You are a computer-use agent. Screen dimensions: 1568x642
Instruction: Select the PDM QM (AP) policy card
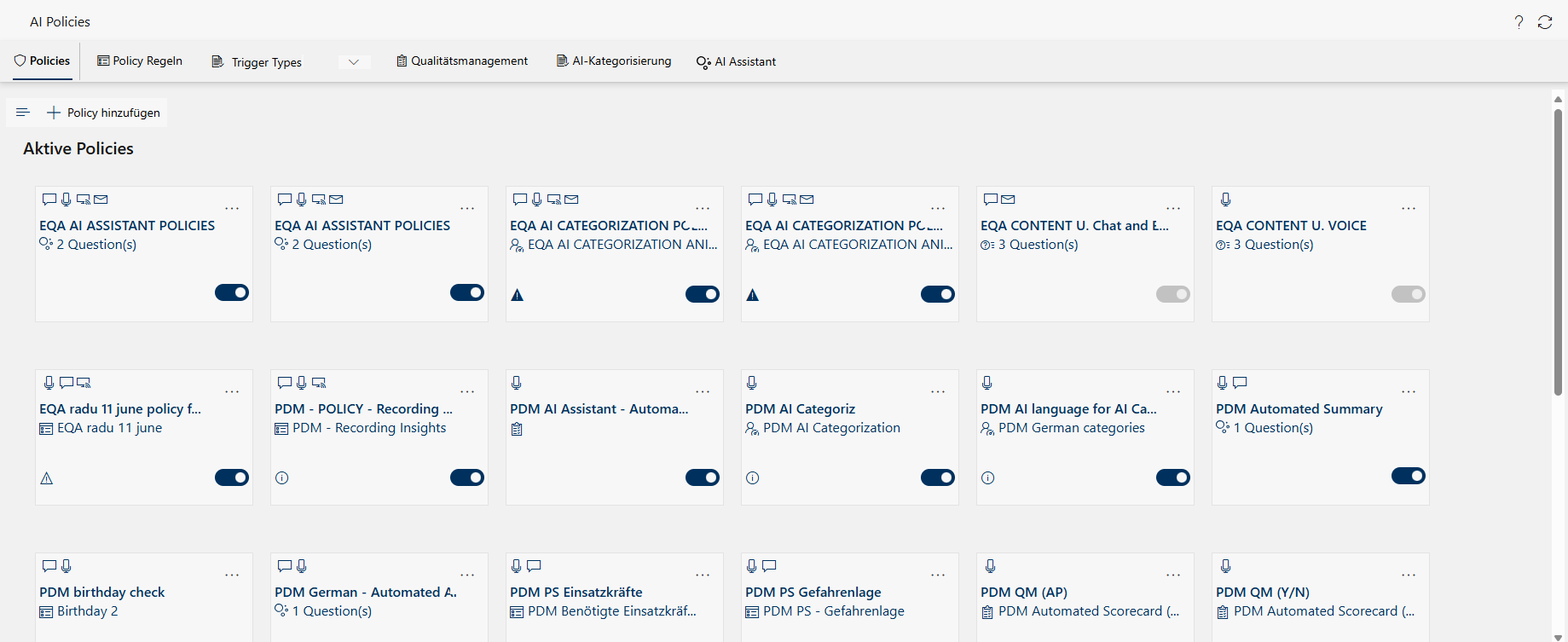click(1085, 597)
